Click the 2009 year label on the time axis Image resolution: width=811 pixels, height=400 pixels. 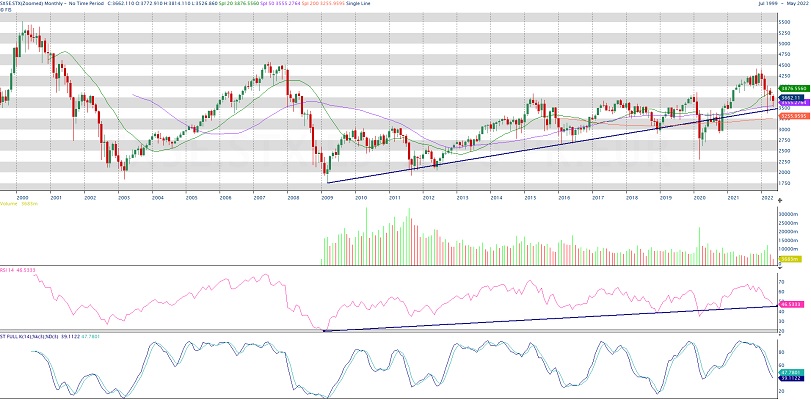point(326,198)
